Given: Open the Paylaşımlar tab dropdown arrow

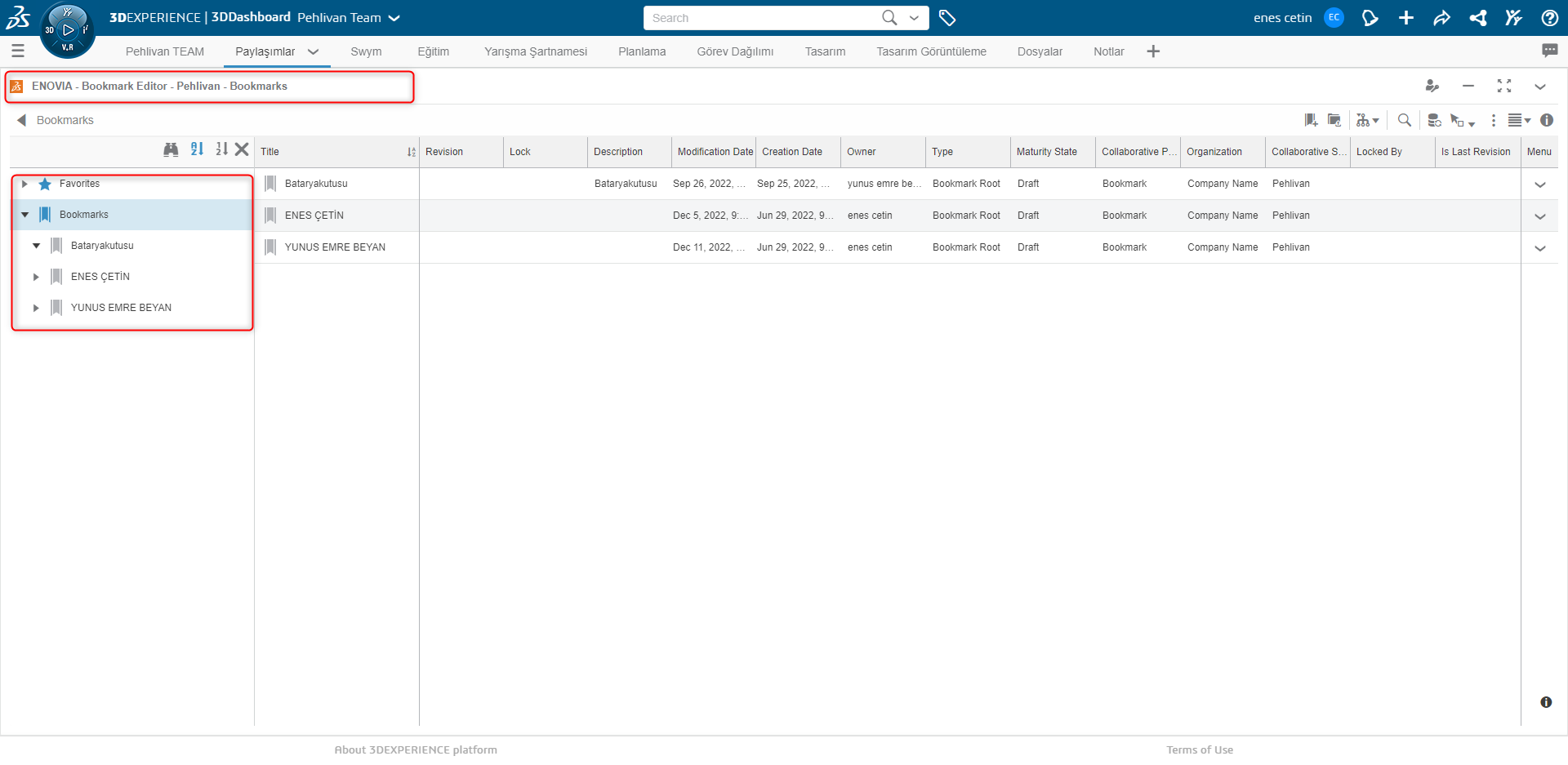Looking at the screenshot, I should point(313,51).
